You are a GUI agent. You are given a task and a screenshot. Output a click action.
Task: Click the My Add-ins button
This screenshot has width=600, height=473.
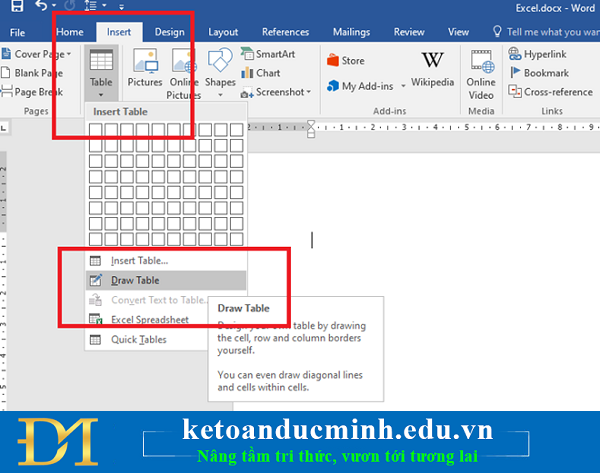click(360, 86)
